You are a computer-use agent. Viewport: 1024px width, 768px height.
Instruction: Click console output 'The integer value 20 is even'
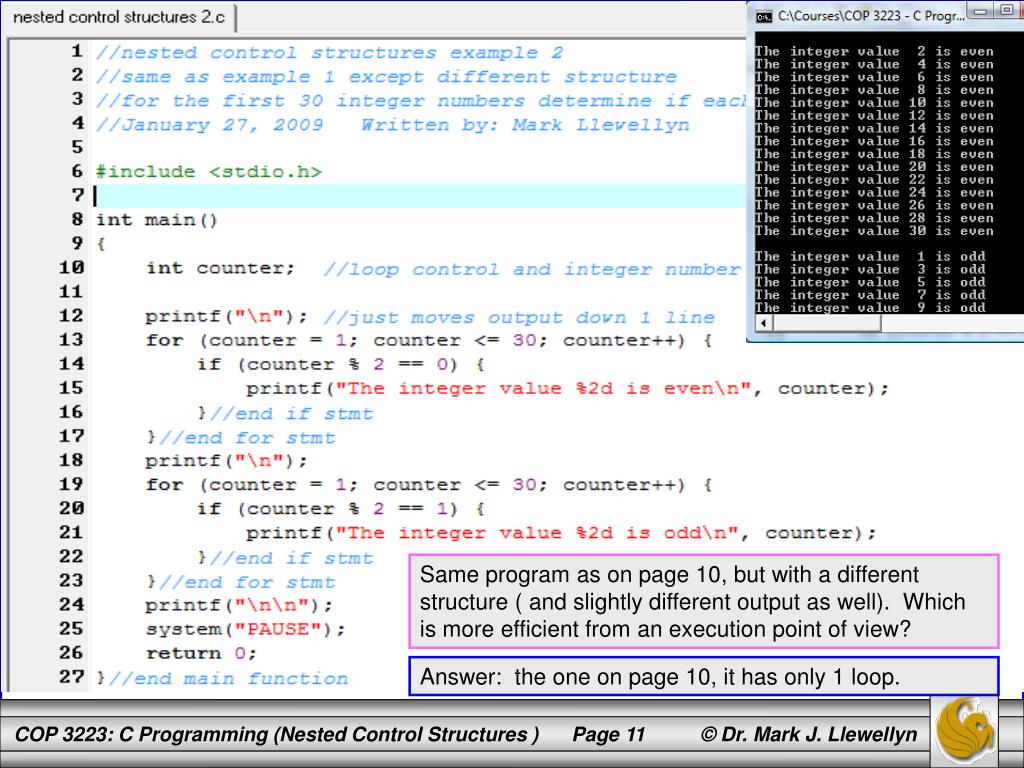click(874, 167)
